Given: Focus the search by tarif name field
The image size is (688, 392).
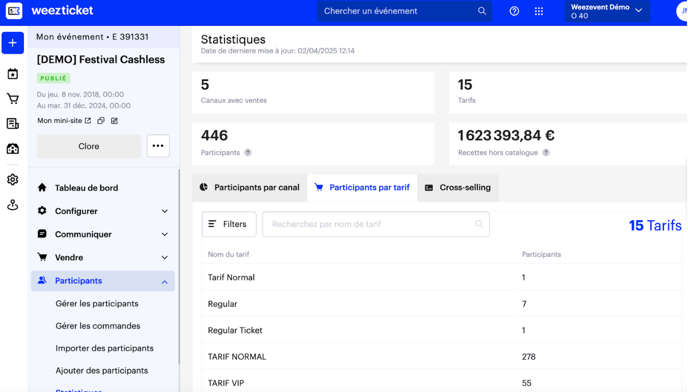Looking at the screenshot, I should 376,224.
